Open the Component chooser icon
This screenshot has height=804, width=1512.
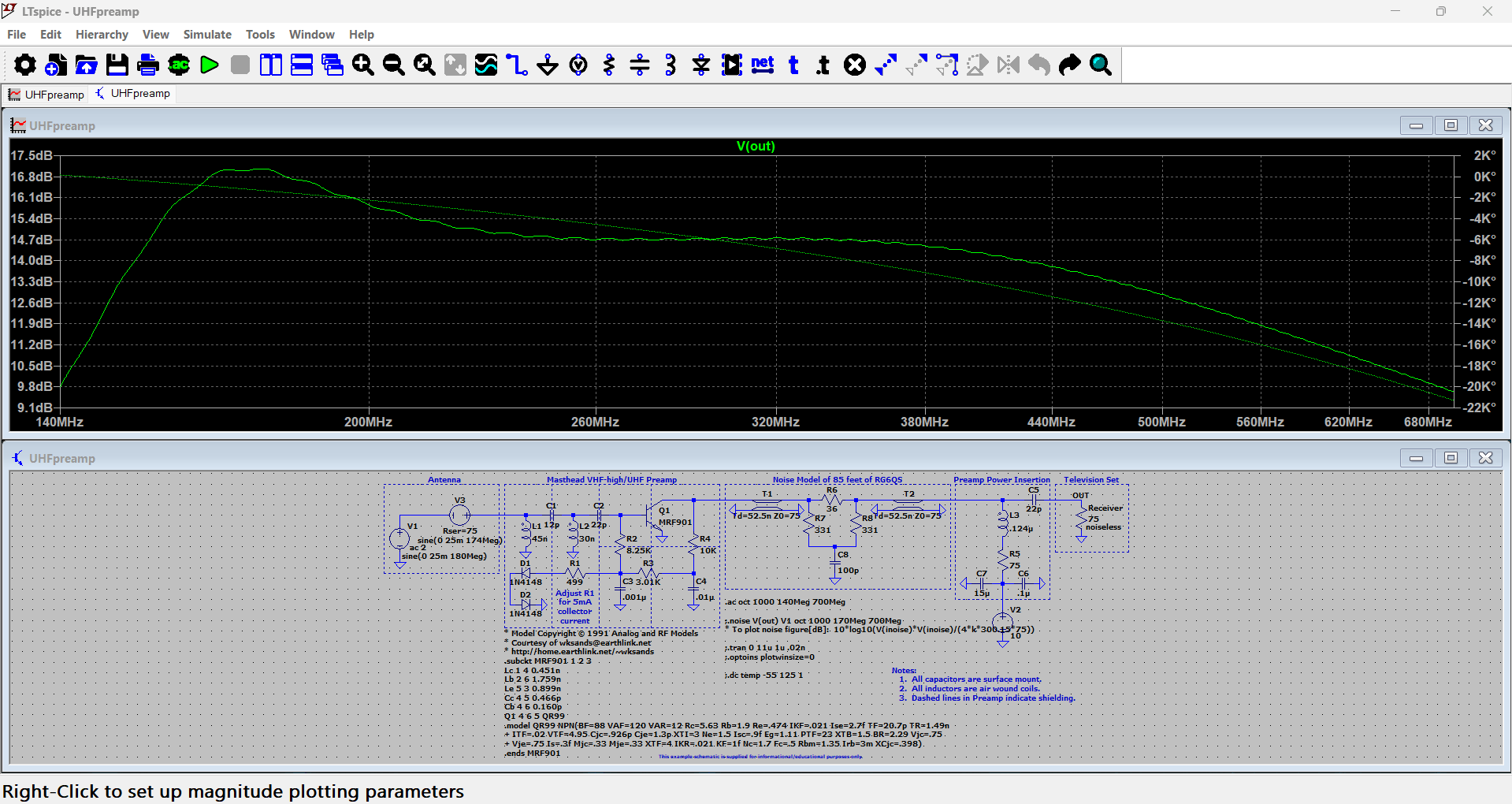tap(732, 65)
